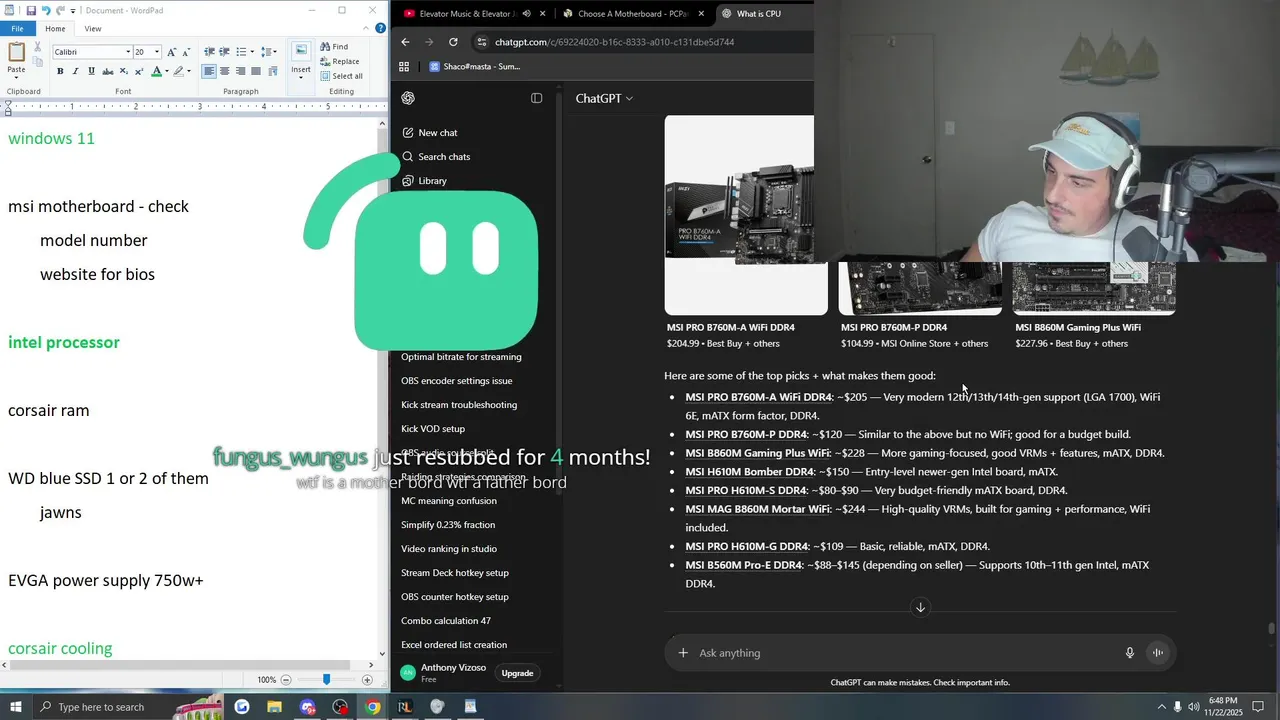Open highlight color dropdown arrow

coord(190,71)
